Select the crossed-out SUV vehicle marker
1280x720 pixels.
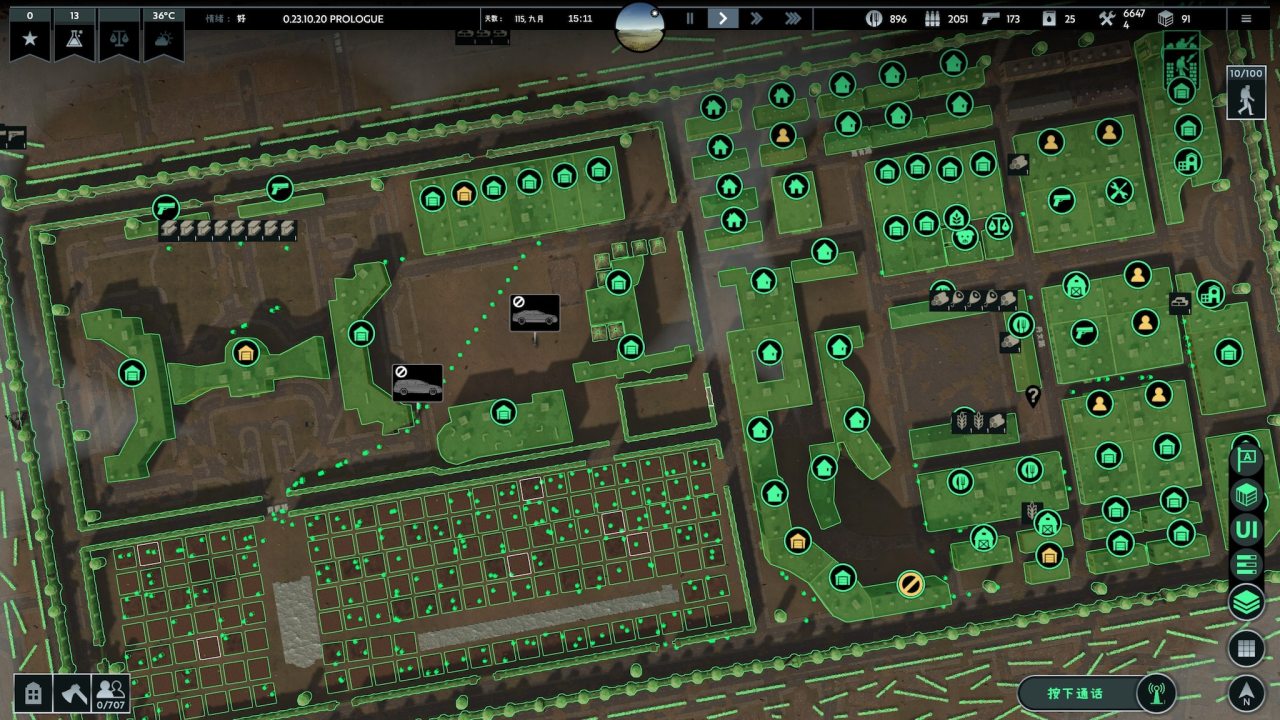[417, 383]
